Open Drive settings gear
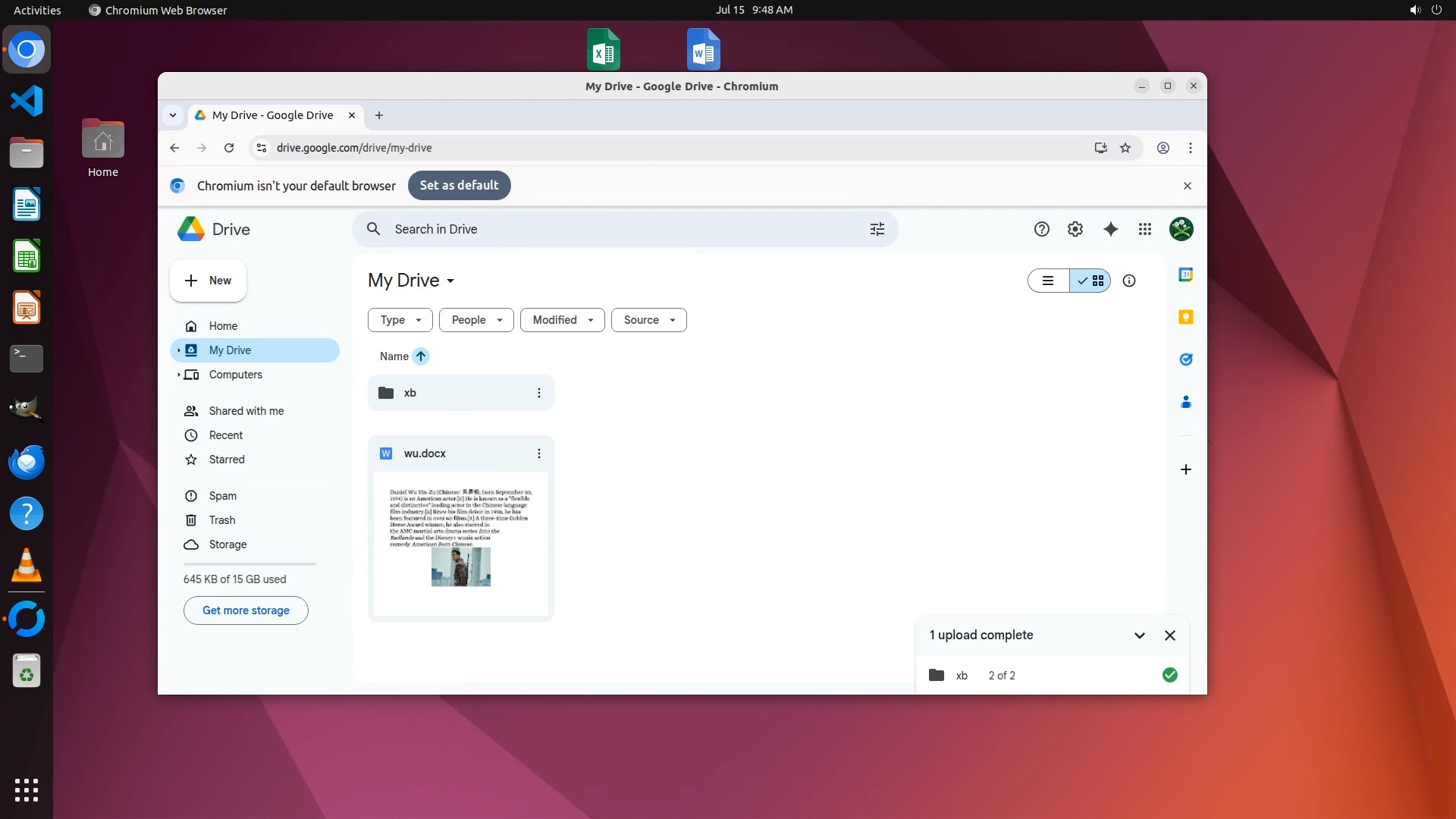Screen dimensions: 1456x819 (x=1075, y=229)
